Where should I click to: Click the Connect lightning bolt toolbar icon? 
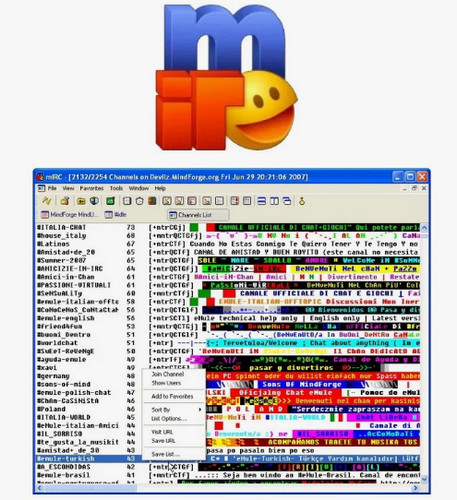click(x=47, y=201)
